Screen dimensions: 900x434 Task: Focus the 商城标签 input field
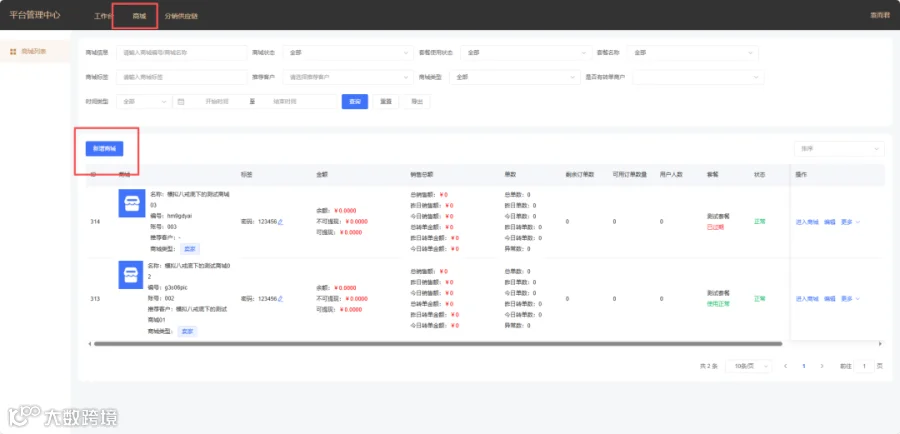[181, 77]
